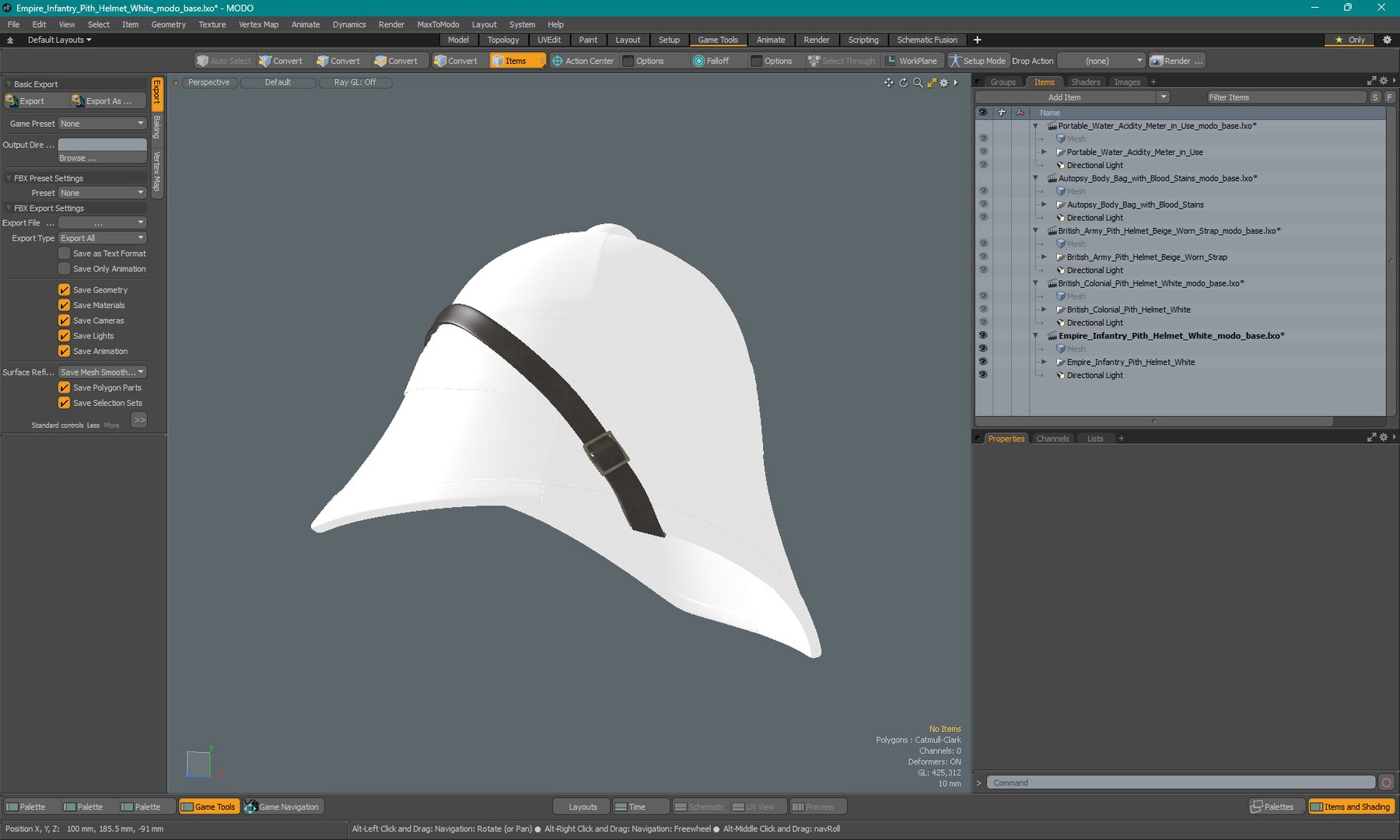Open the FBX Preset dropdown

coord(103,193)
